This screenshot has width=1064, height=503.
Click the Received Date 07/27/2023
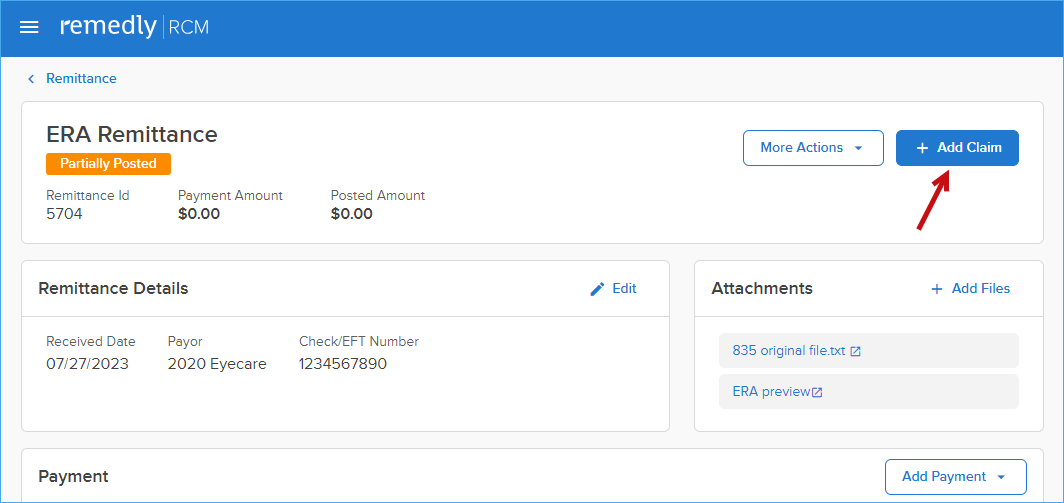click(x=88, y=365)
